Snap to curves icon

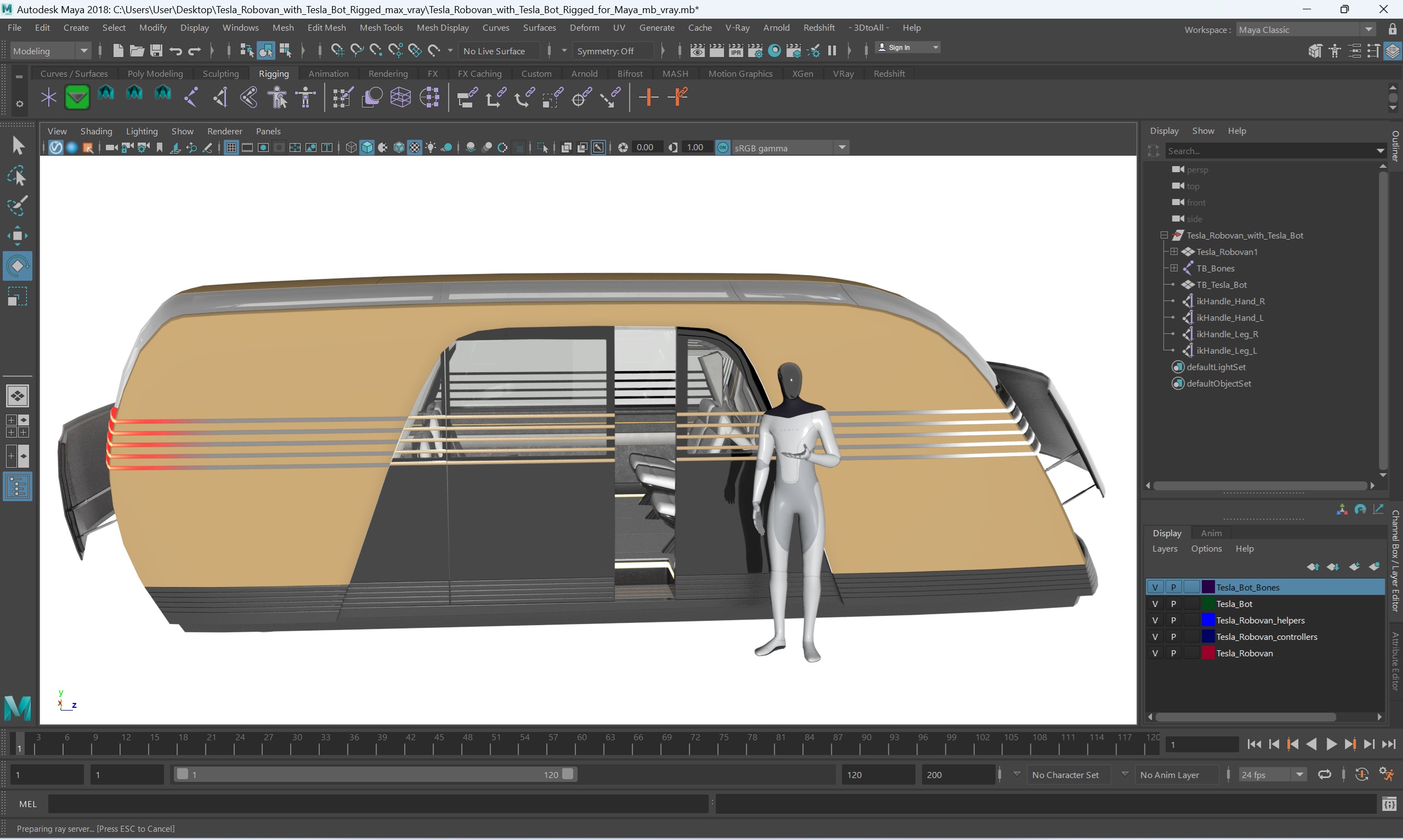click(x=357, y=51)
